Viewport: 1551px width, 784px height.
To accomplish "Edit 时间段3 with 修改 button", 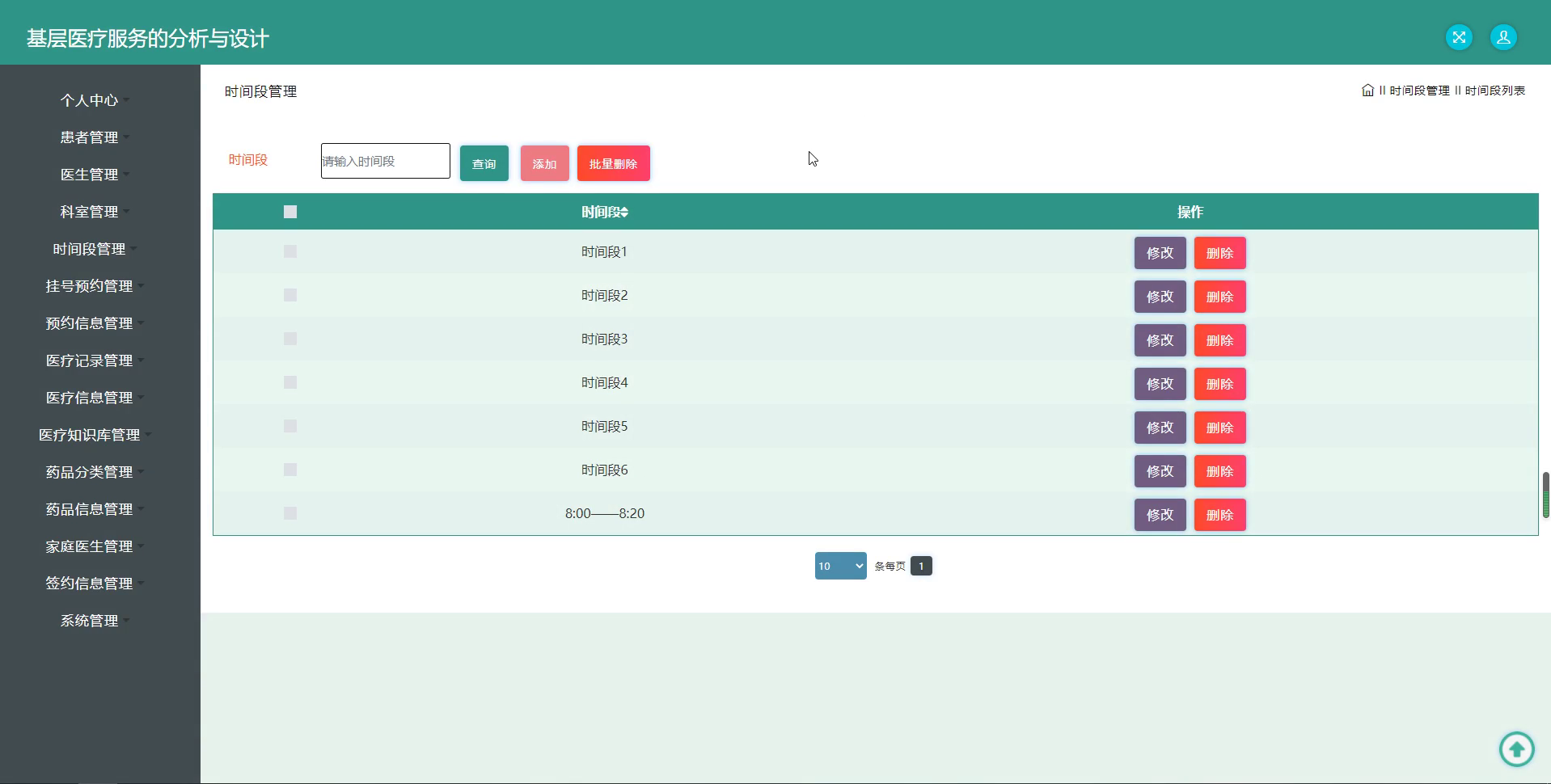I will 1160,340.
